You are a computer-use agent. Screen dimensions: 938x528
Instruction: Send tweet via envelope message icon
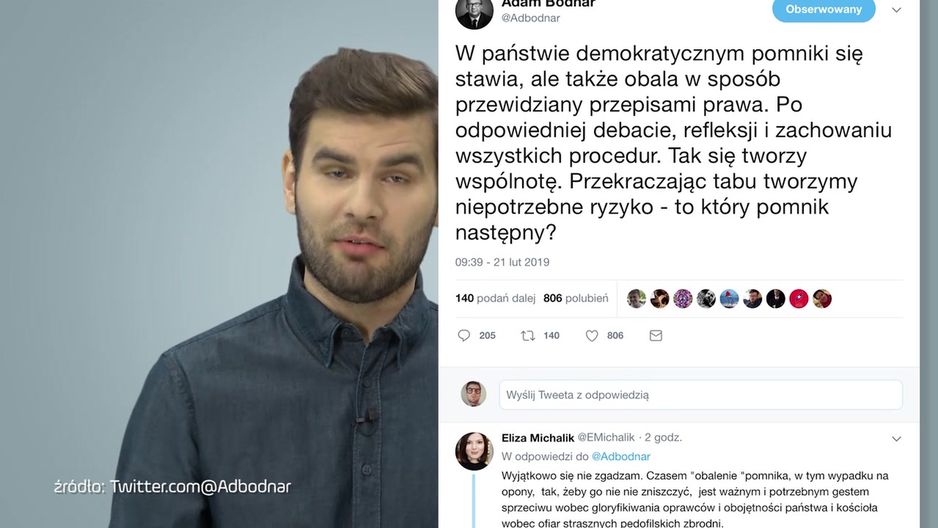tap(656, 335)
